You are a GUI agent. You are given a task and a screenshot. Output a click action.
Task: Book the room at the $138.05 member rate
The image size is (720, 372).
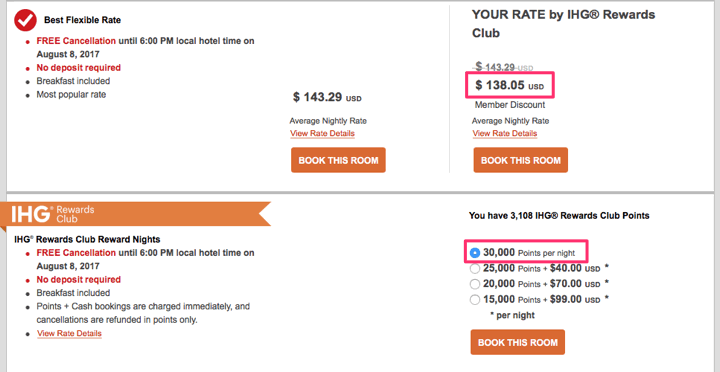[521, 160]
